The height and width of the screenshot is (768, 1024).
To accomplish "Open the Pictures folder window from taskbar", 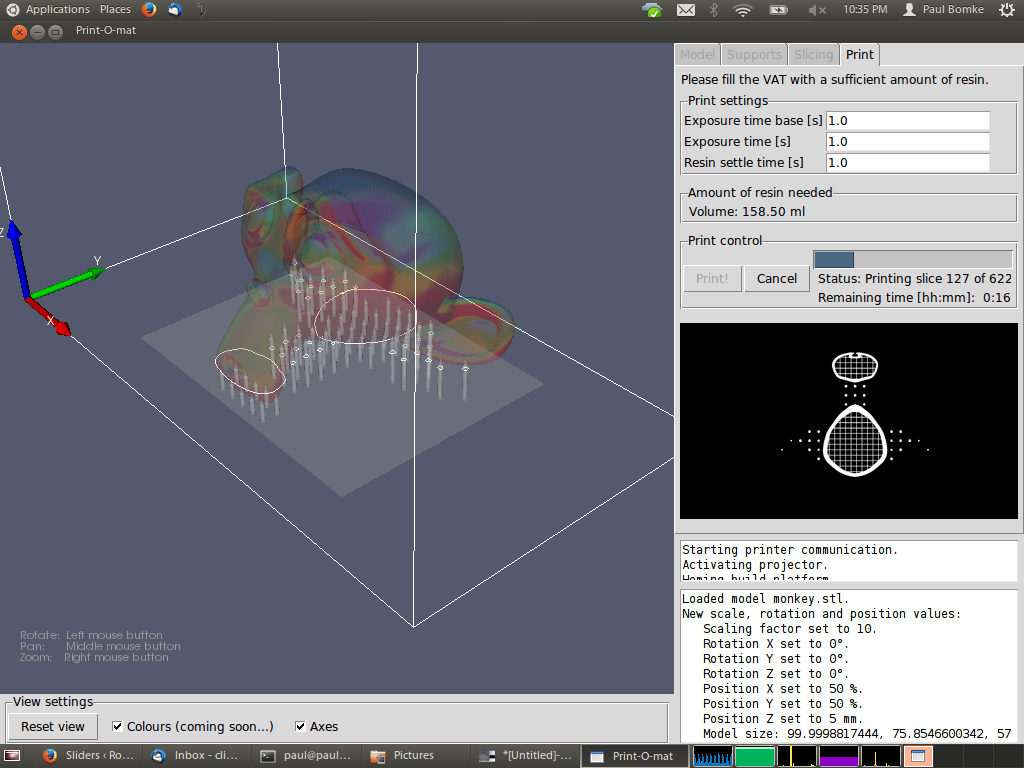I will (x=417, y=756).
